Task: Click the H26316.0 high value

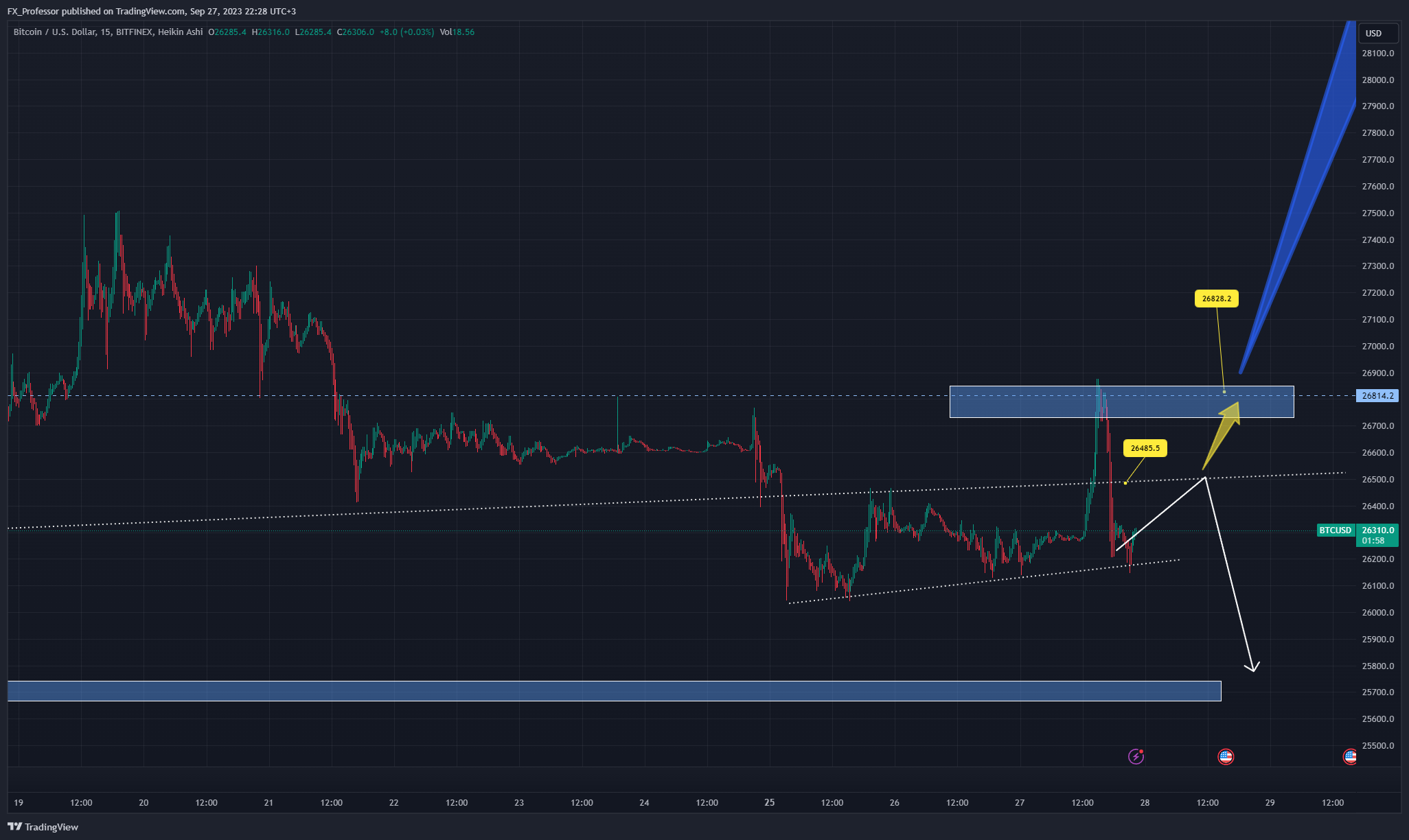Action: pyautogui.click(x=271, y=32)
